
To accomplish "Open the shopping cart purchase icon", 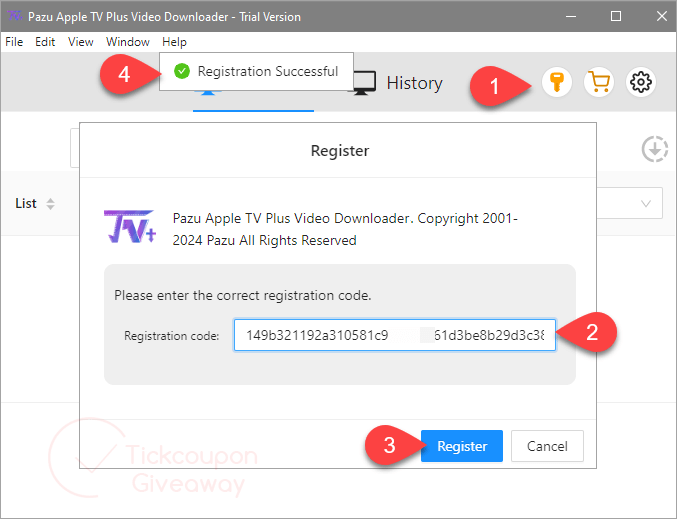I will tap(599, 82).
